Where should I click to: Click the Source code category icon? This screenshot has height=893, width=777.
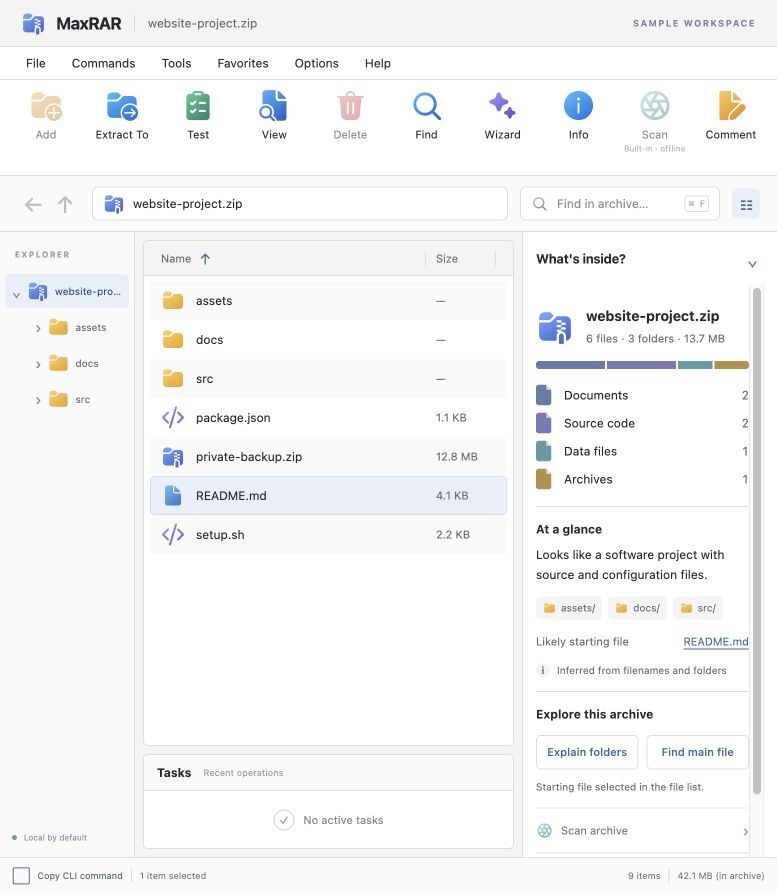click(543, 423)
